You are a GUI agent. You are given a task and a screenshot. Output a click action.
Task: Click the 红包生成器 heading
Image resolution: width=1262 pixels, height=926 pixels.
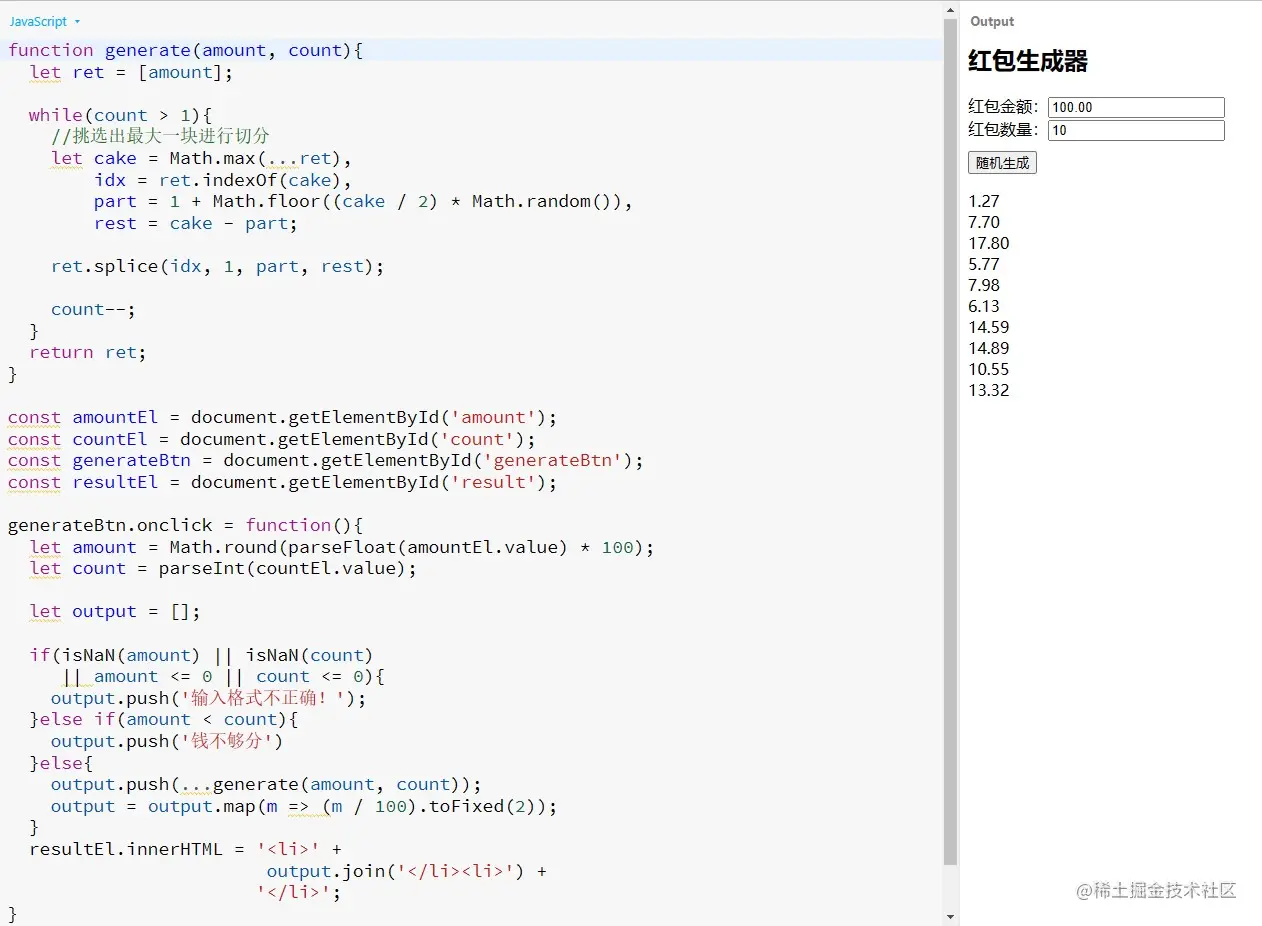pos(1027,61)
